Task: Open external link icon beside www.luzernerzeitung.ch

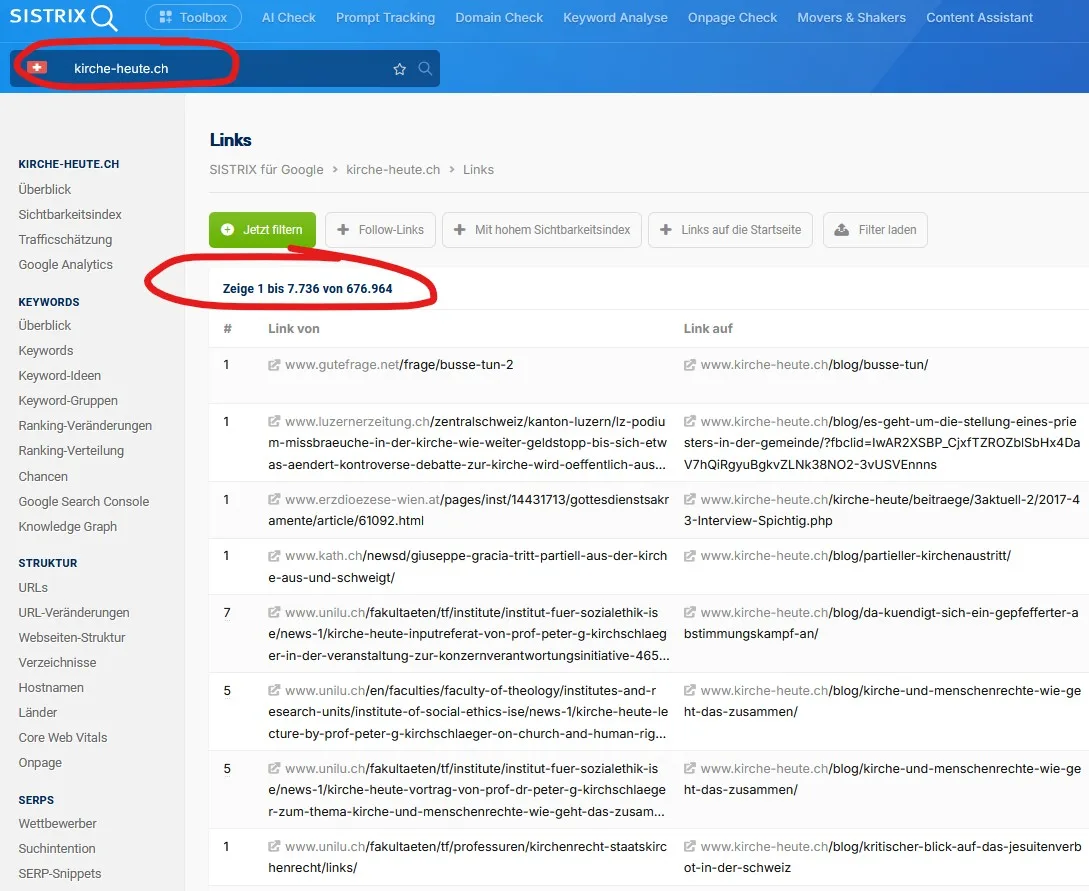Action: coord(274,422)
